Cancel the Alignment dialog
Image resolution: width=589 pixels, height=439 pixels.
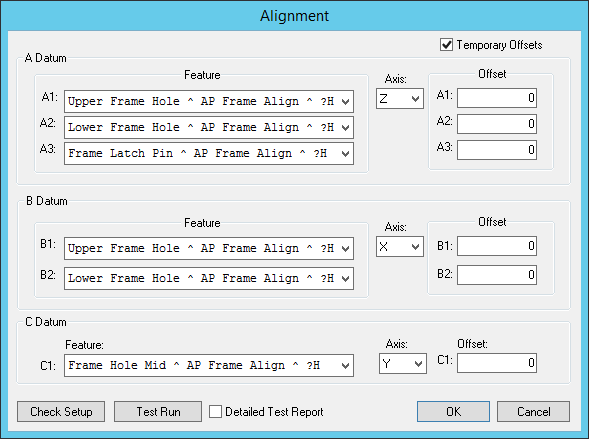(x=533, y=412)
